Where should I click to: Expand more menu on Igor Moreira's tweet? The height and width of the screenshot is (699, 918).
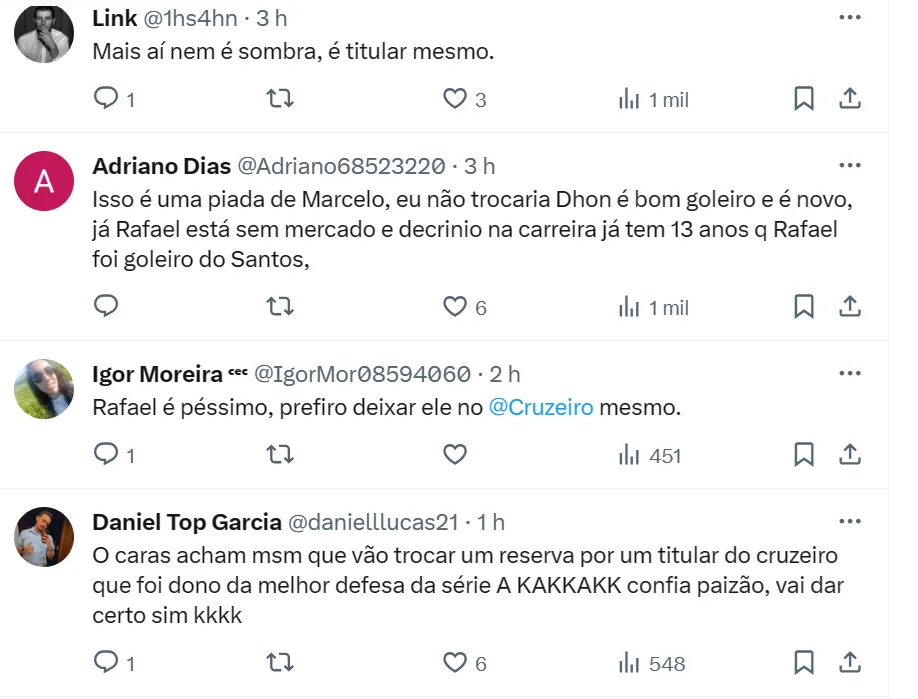(x=849, y=374)
